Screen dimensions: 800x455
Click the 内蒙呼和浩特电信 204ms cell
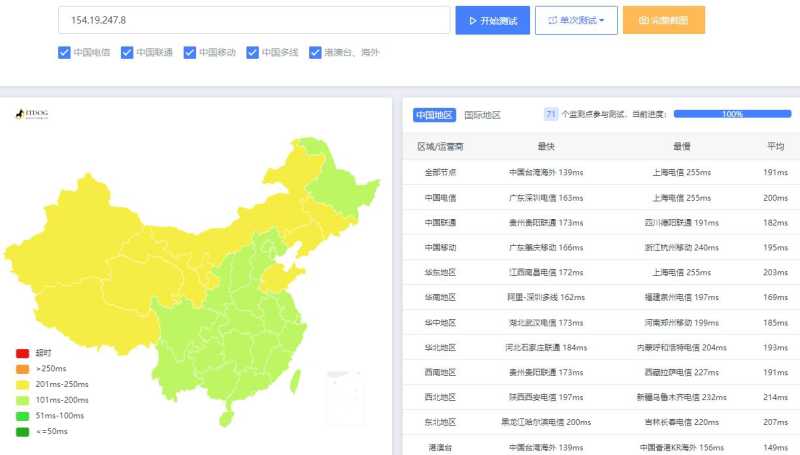click(x=682, y=348)
